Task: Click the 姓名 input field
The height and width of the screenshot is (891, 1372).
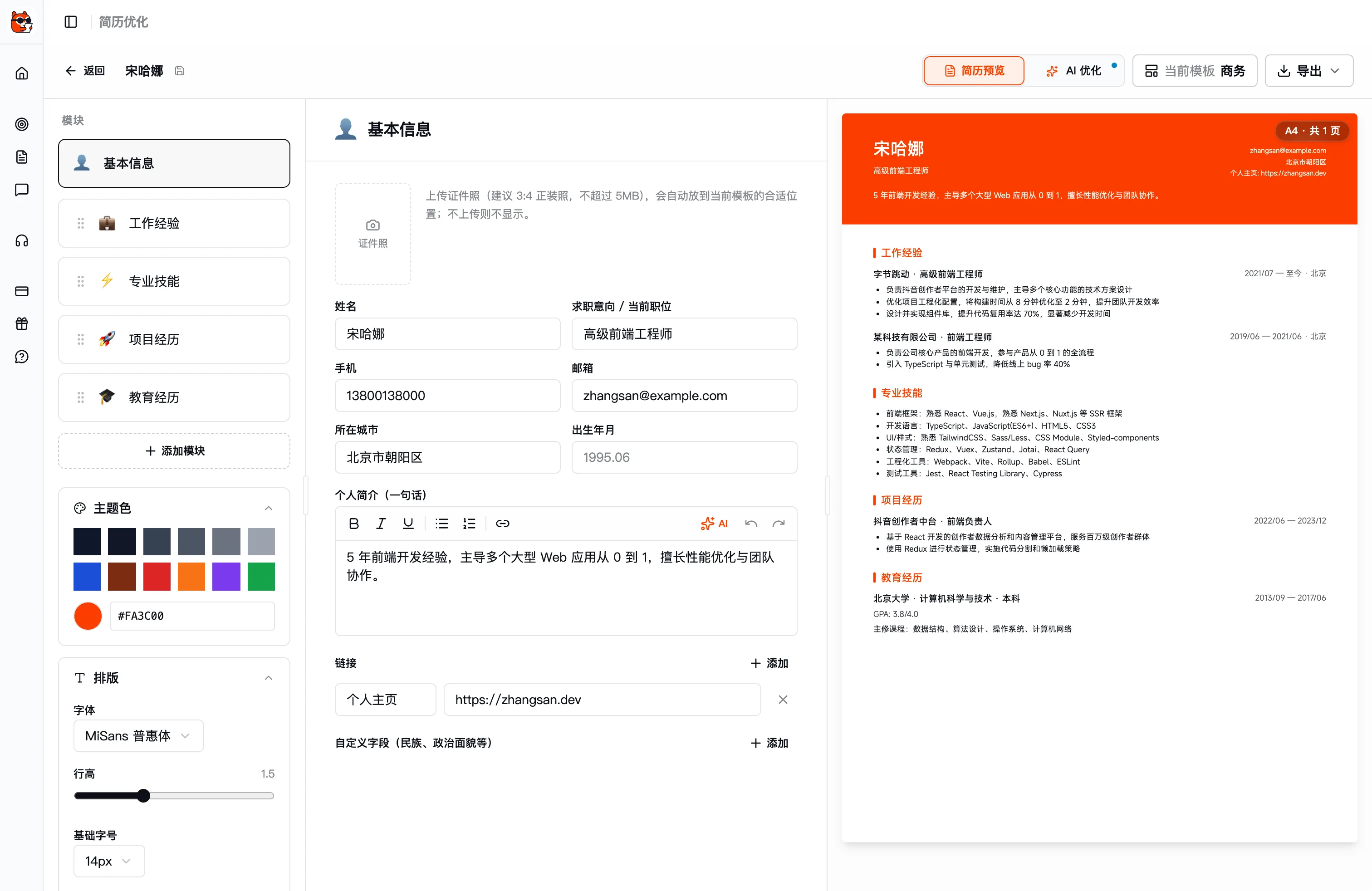Action: pyautogui.click(x=447, y=334)
